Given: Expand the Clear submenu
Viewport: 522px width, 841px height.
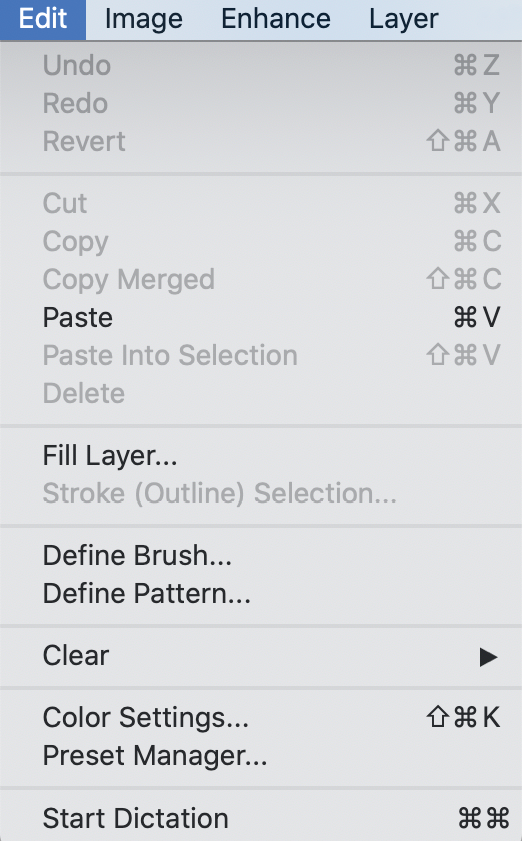Looking at the screenshot, I should (261, 655).
